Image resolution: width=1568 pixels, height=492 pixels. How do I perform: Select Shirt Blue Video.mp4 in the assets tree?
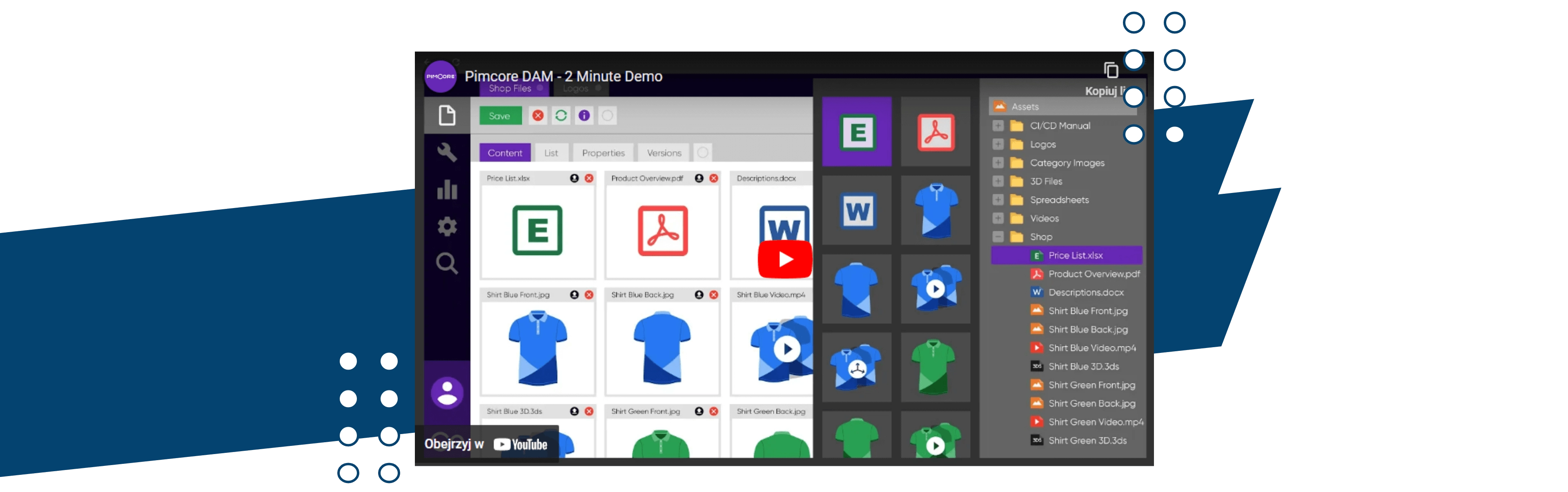click(x=1083, y=348)
